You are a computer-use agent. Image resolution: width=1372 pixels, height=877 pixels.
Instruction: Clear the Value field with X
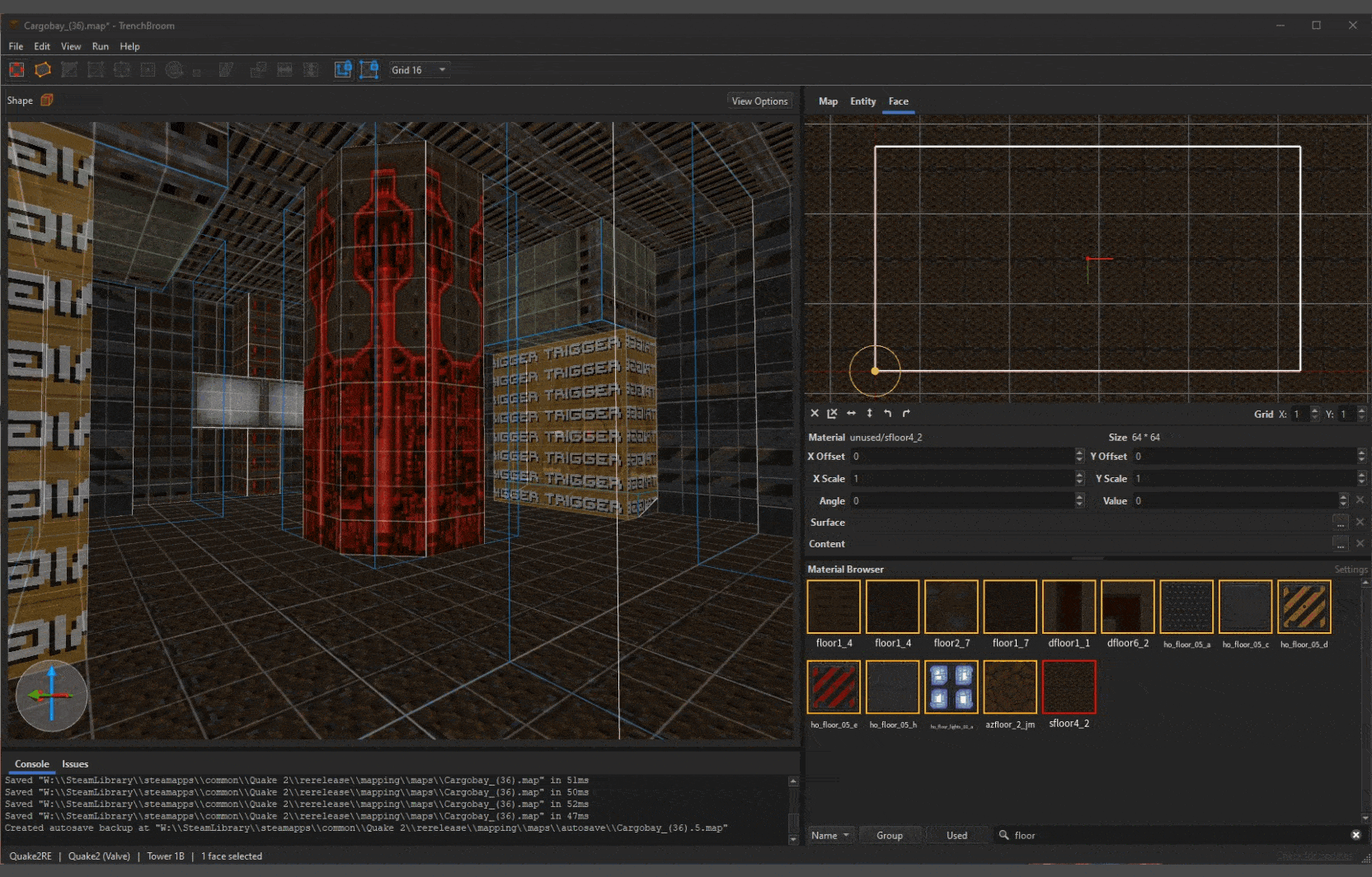point(1360,500)
